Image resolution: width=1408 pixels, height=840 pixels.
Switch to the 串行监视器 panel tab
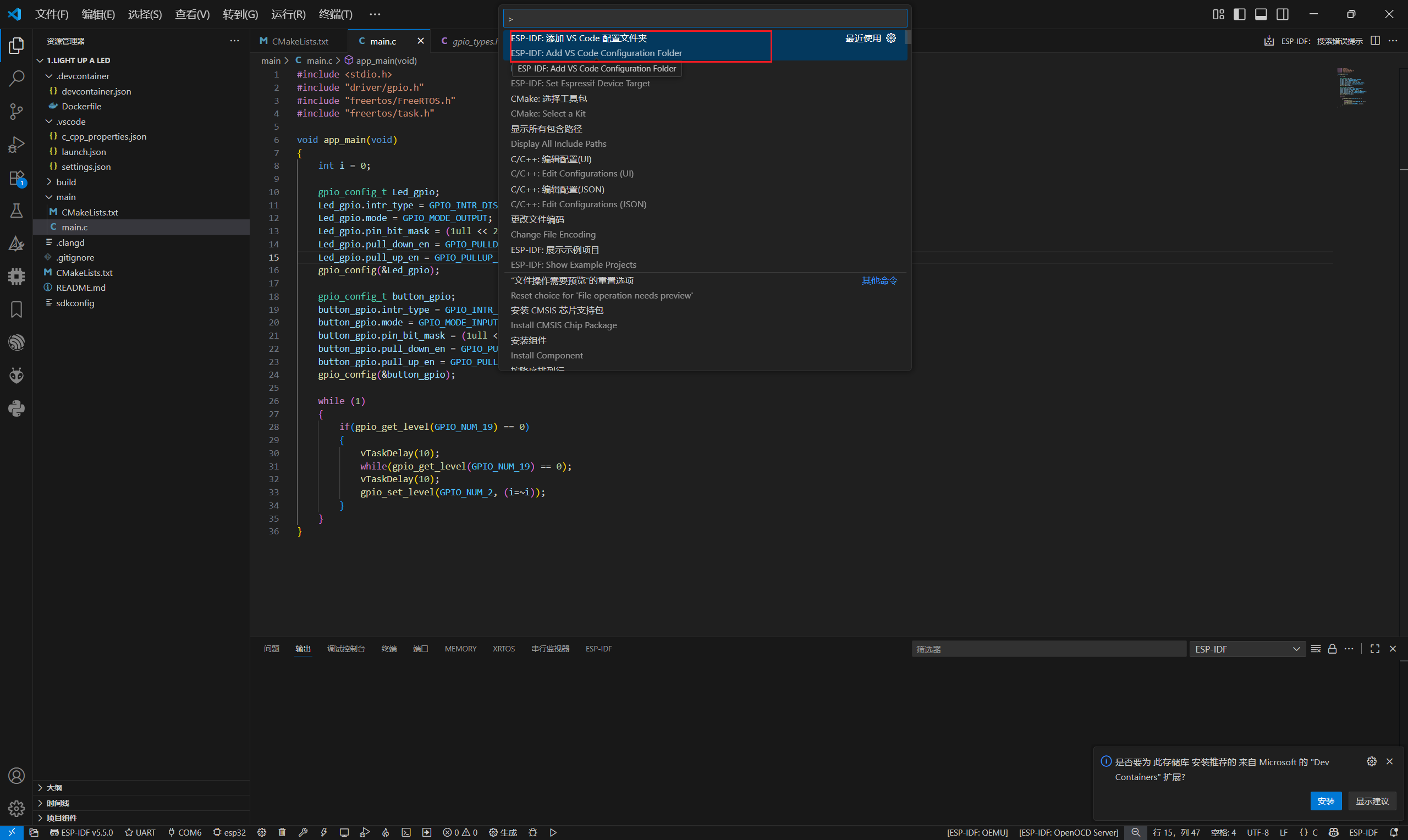(x=550, y=649)
